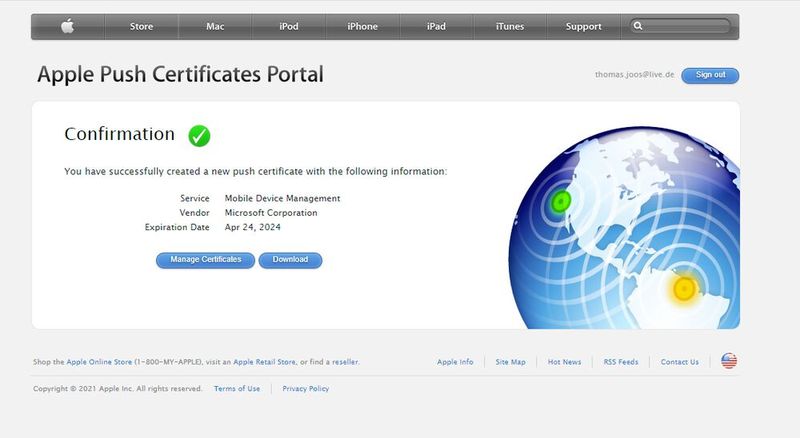The height and width of the screenshot is (438, 800).
Task: Download the push certificate
Action: 290,260
